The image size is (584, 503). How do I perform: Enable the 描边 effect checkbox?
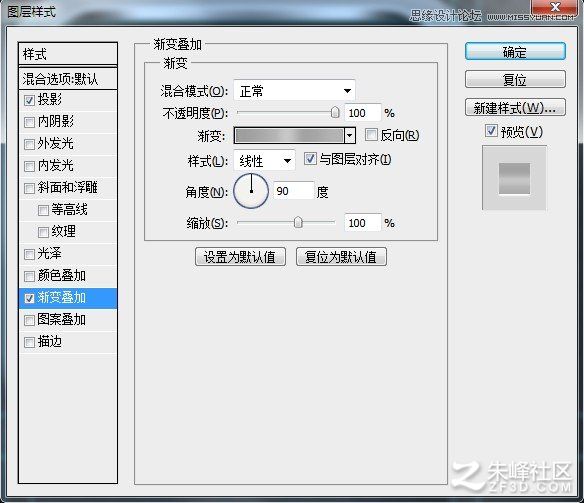click(29, 342)
